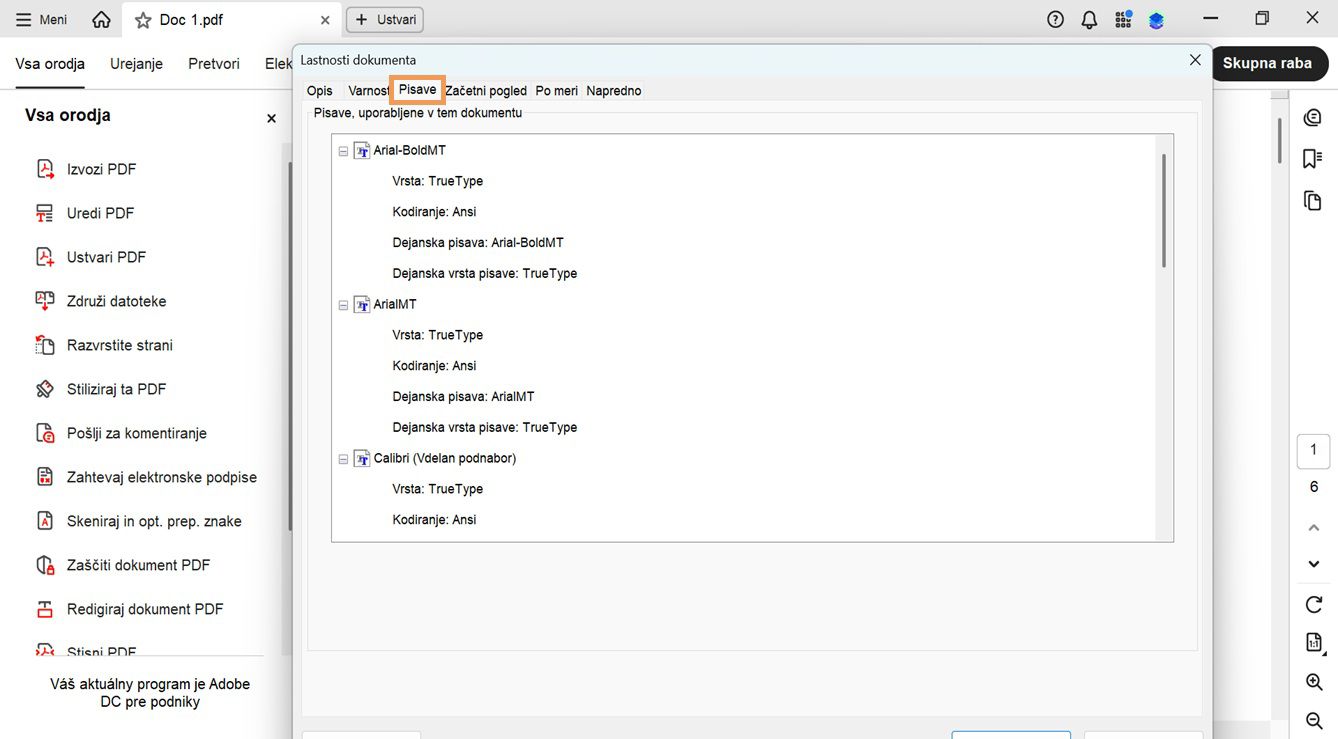Viewport: 1338px width, 739px height.
Task: Click "Dejanska pisava: ArialMT" row
Action: 464,397
